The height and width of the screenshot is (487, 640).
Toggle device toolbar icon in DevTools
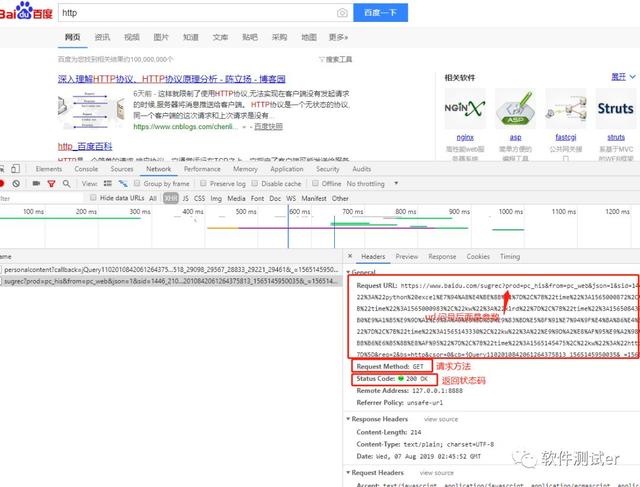[x=16, y=169]
